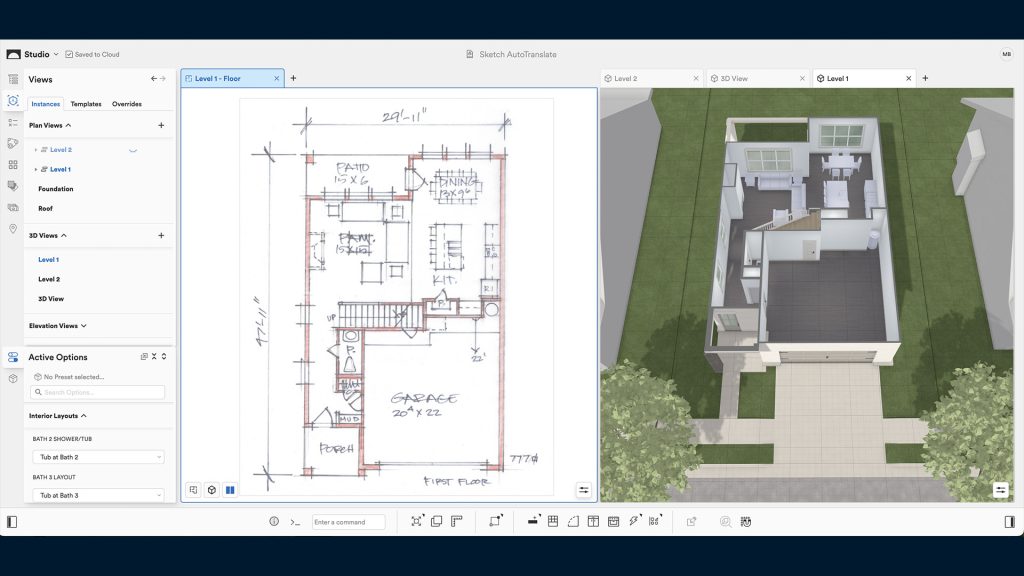Image resolution: width=1024 pixels, height=576 pixels.
Task: Add a new Plan View with plus
Action: click(161, 125)
